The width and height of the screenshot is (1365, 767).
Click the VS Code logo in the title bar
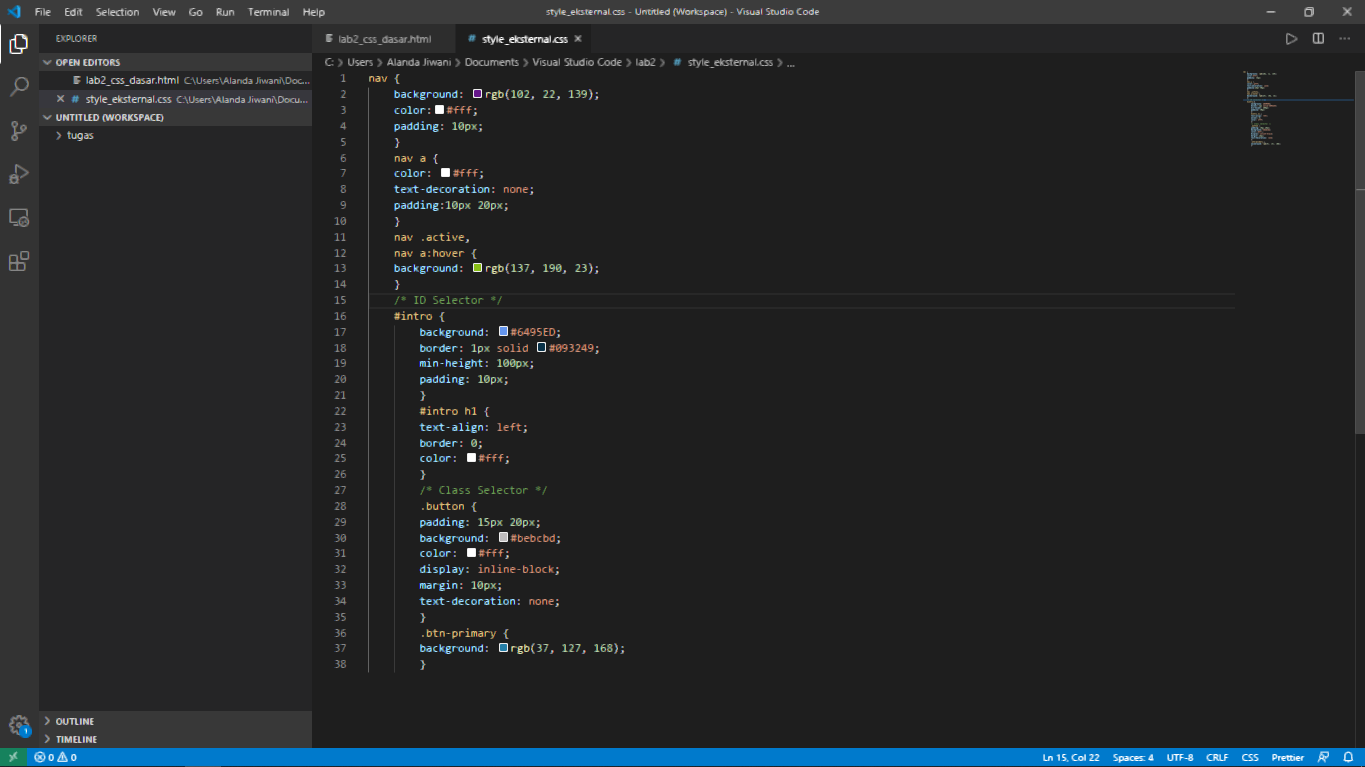[14, 12]
